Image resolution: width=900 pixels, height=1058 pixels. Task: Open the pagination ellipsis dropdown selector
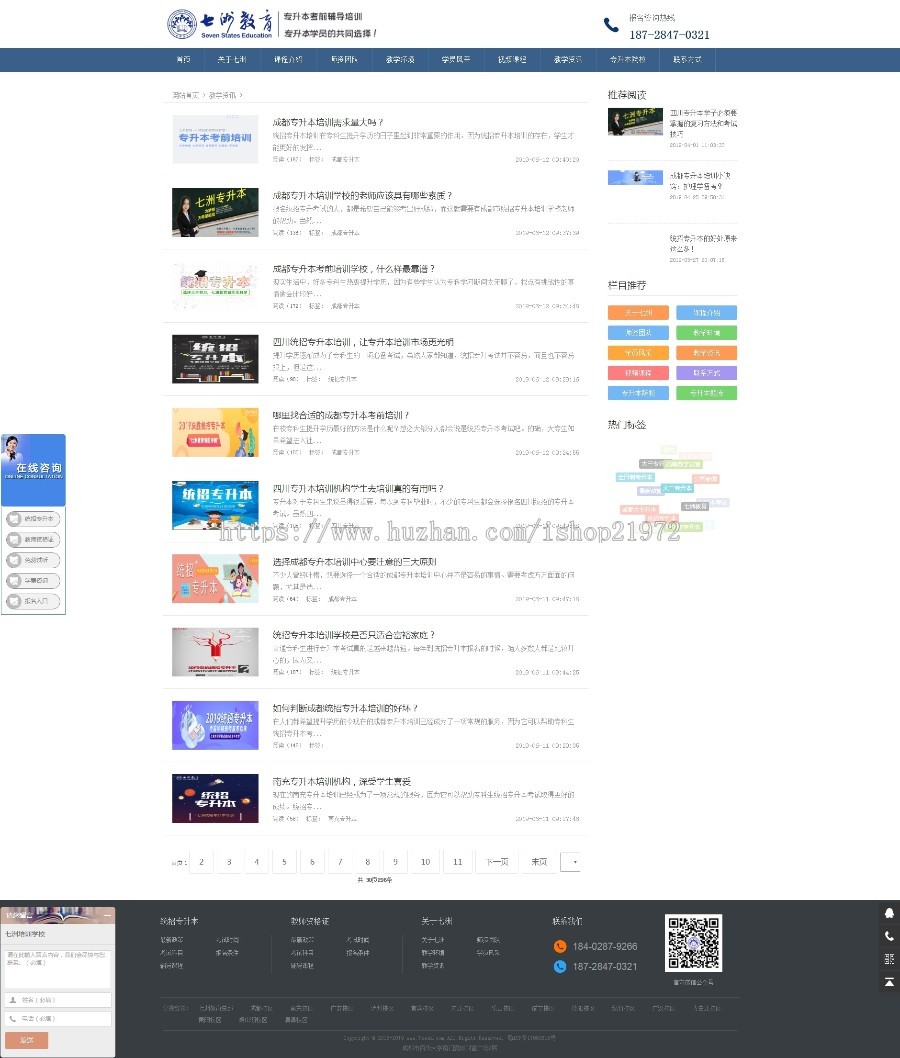[x=571, y=861]
